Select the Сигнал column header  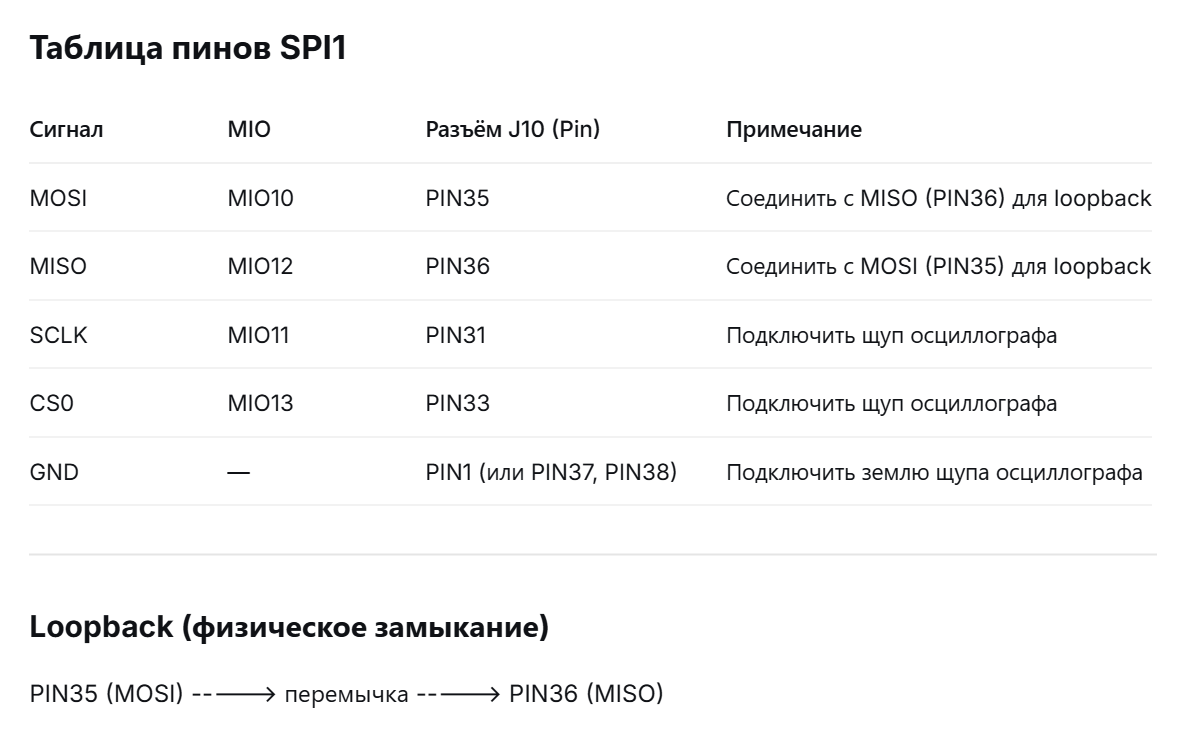point(66,130)
